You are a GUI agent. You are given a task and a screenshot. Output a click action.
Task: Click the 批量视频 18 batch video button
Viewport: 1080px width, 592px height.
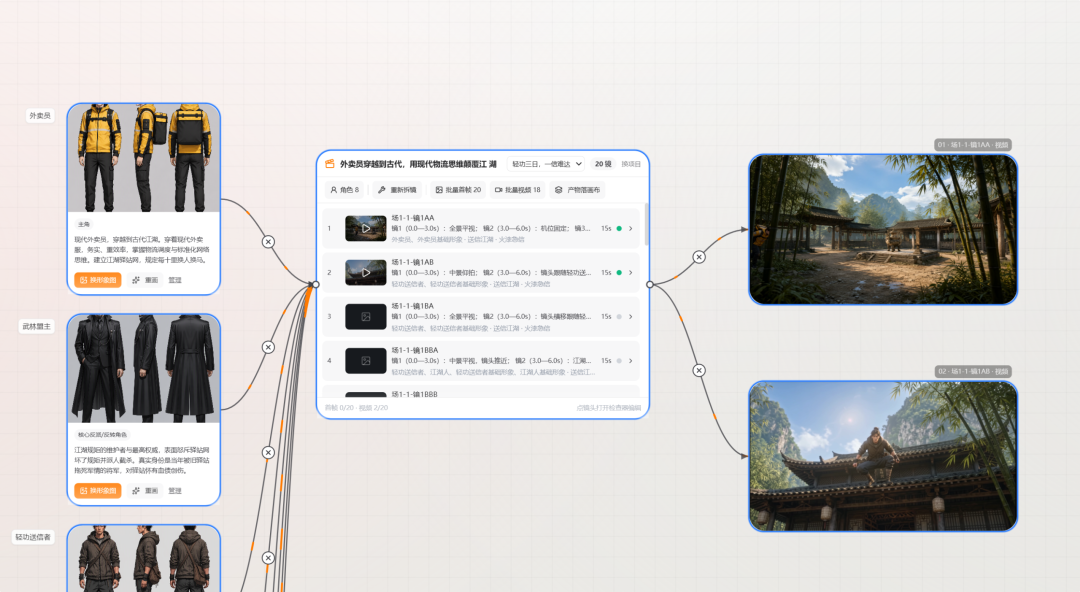click(517, 190)
